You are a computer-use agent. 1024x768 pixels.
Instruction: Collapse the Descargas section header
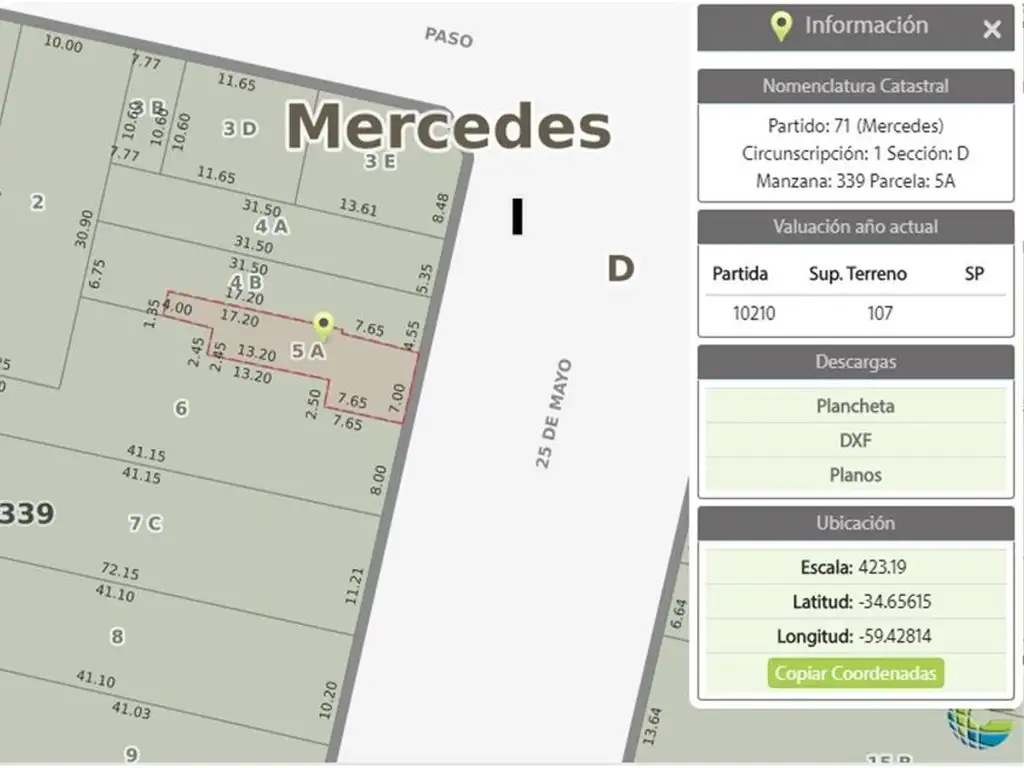[x=855, y=362]
